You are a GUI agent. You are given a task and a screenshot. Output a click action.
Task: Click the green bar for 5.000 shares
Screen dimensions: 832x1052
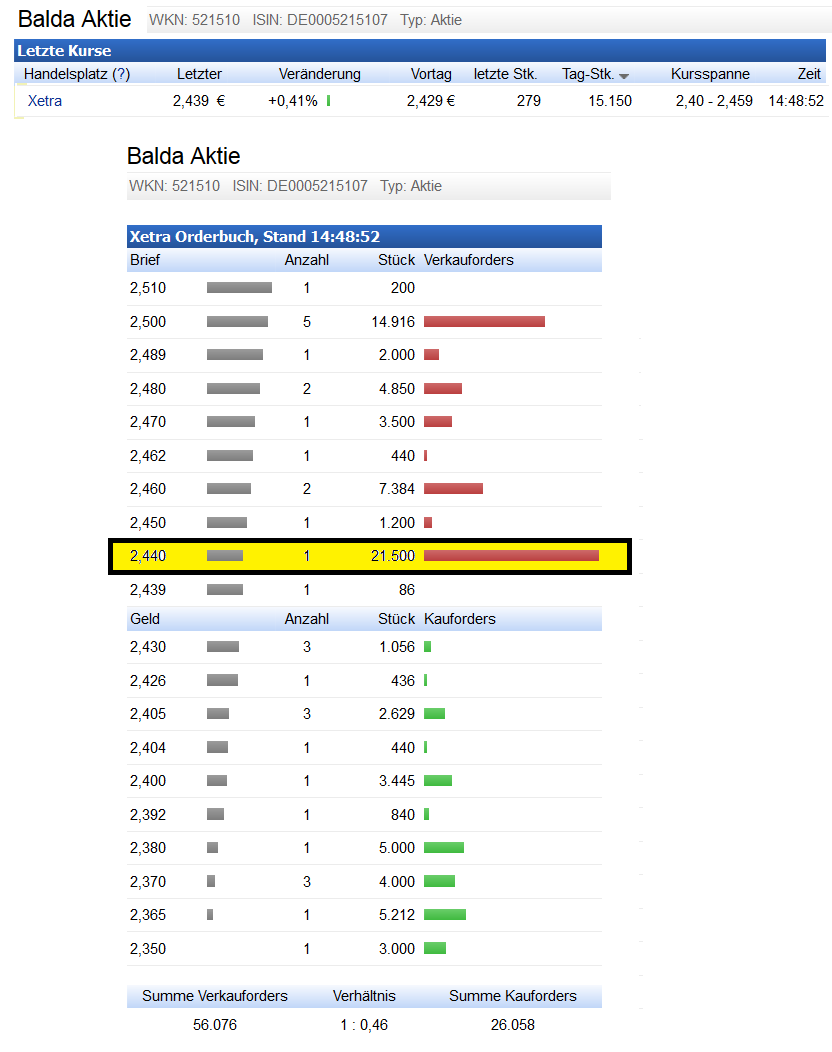tap(444, 848)
